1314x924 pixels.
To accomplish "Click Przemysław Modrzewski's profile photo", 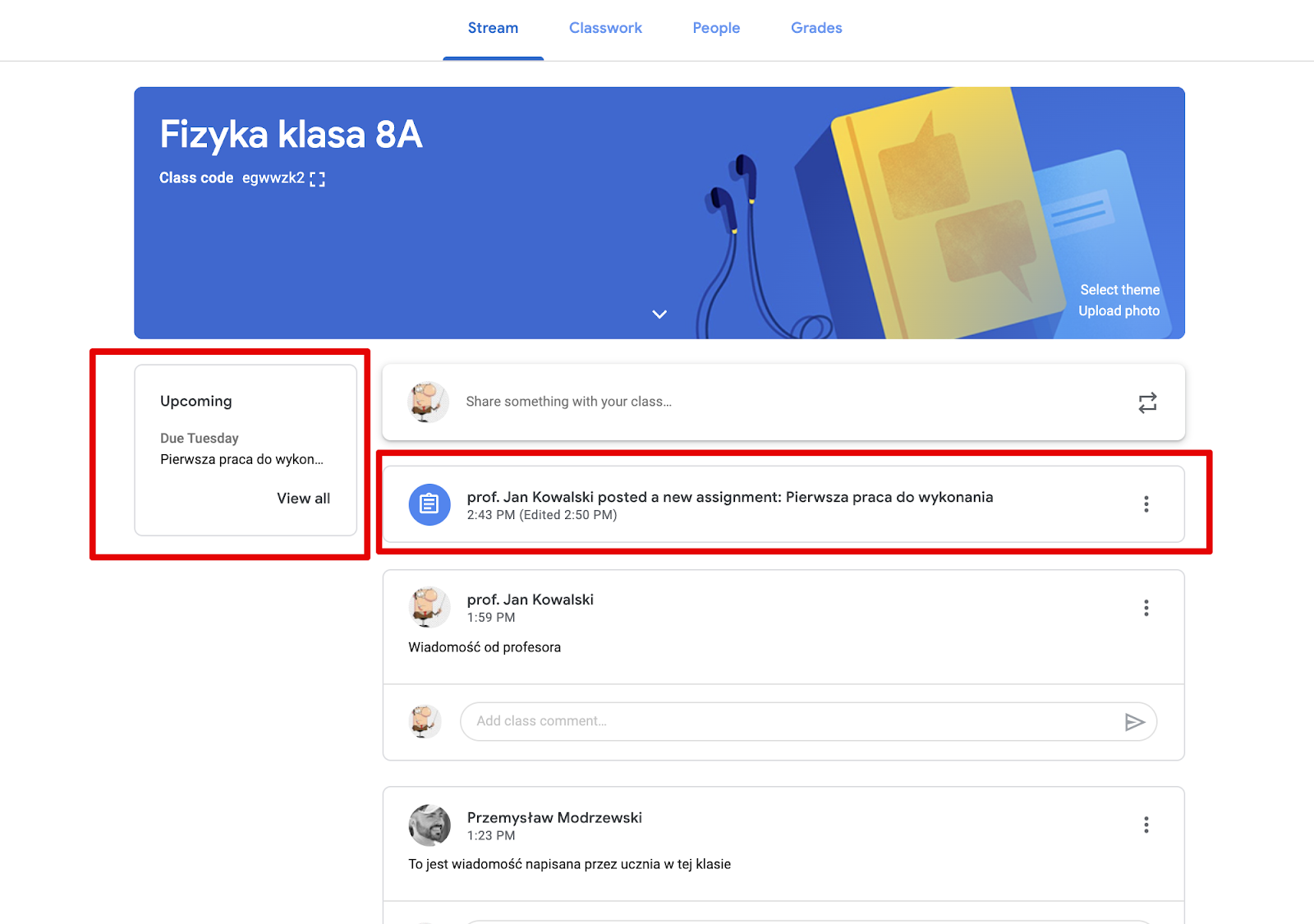I will tap(430, 825).
